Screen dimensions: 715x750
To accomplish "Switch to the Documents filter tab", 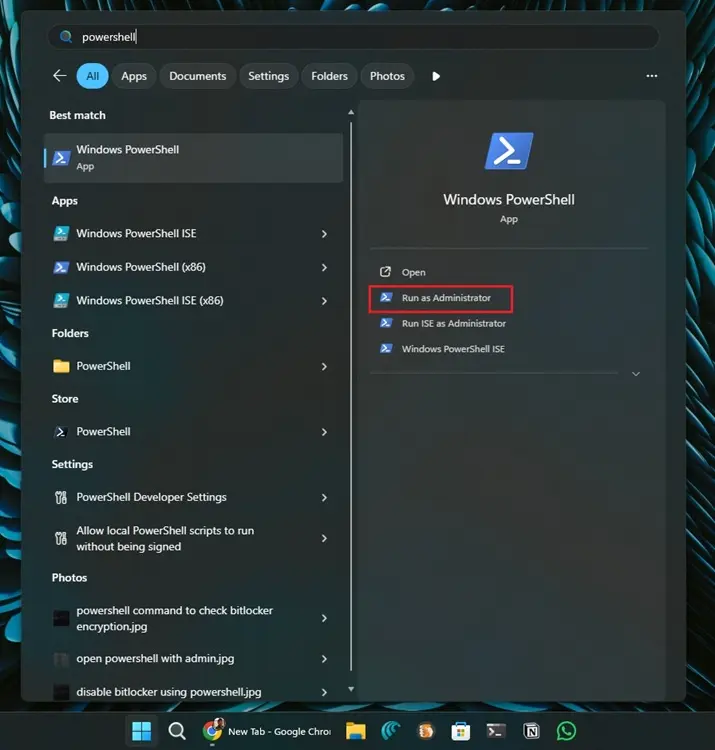I will coord(198,76).
